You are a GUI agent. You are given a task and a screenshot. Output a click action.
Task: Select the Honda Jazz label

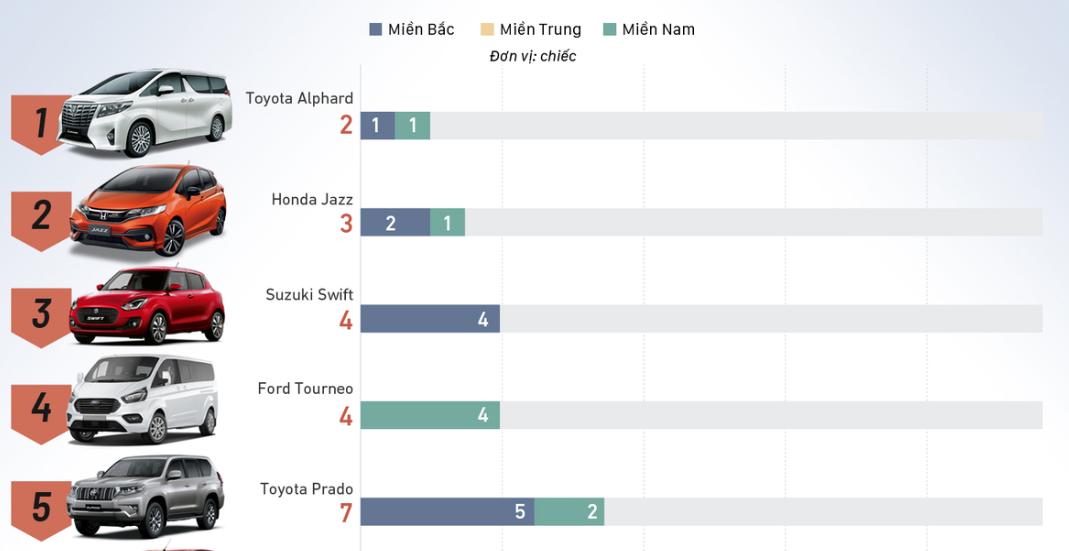point(312,199)
